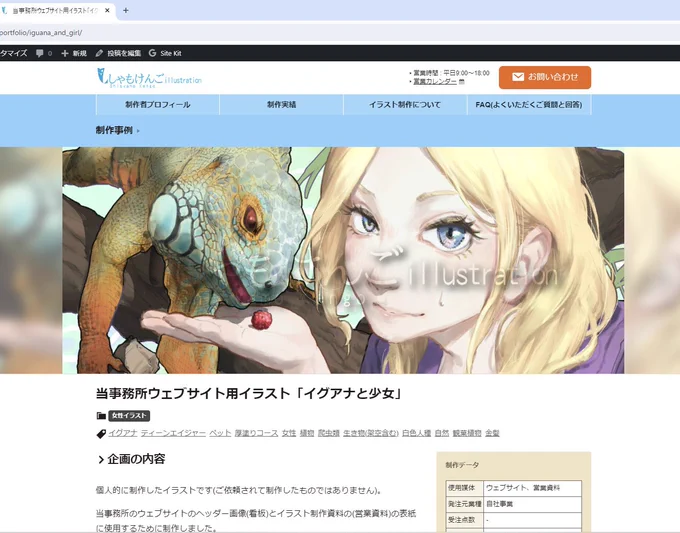Click 投稿を編集 to edit the post
Screen dimensions: 680x533
[118, 53]
